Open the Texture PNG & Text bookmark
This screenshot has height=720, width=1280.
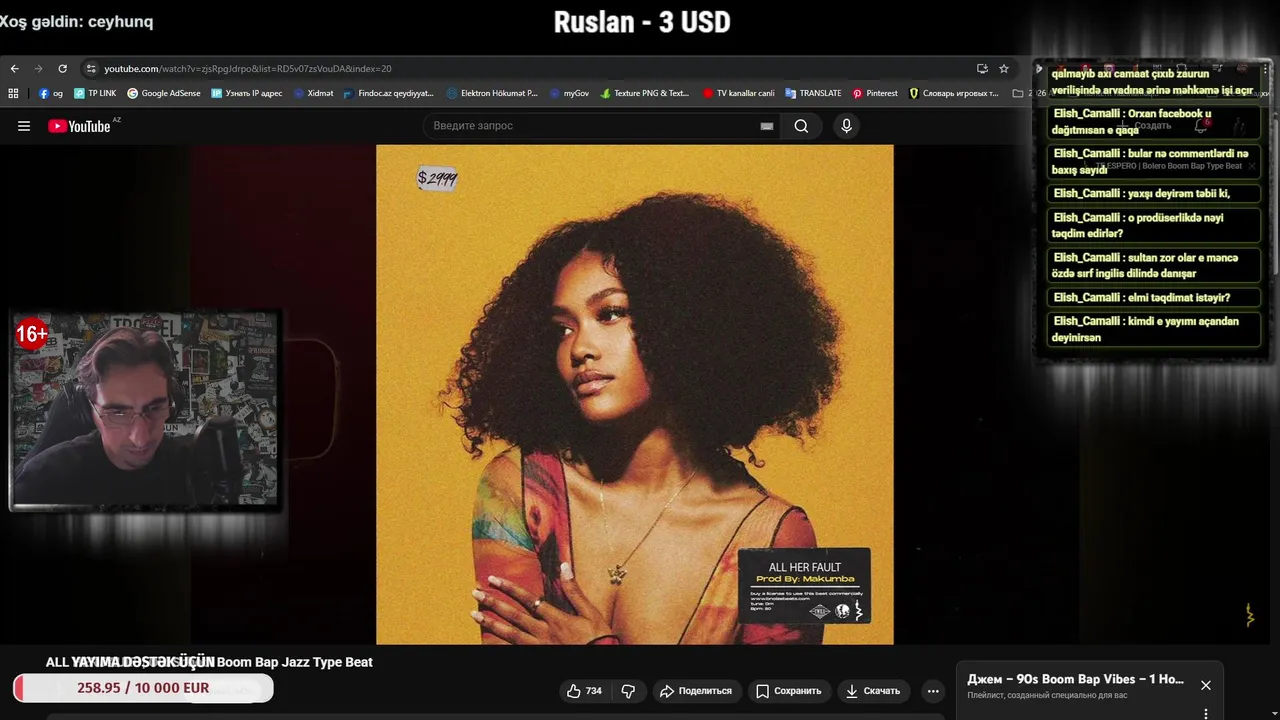pos(645,93)
